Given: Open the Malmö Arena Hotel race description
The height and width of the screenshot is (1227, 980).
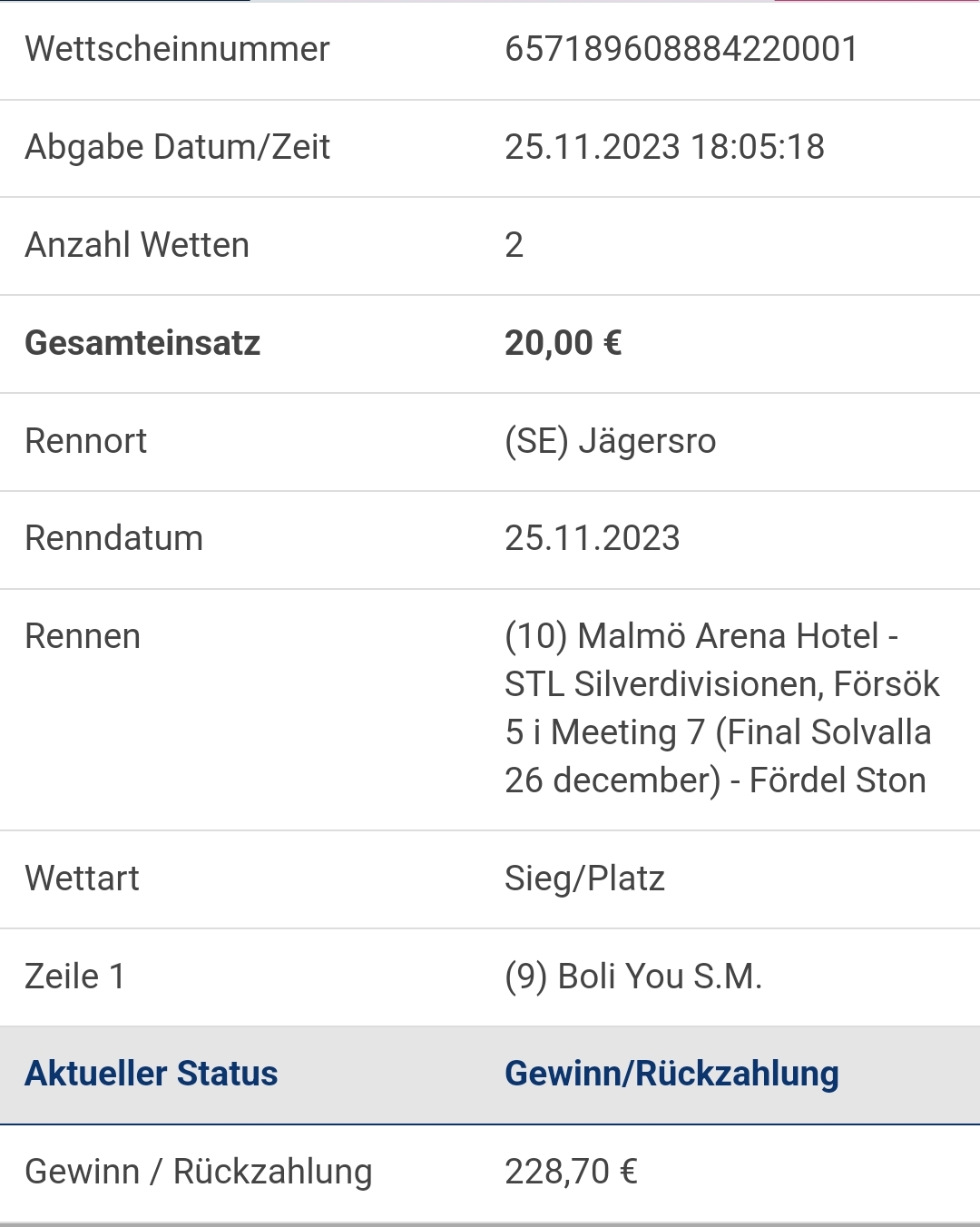Looking at the screenshot, I should (721, 709).
